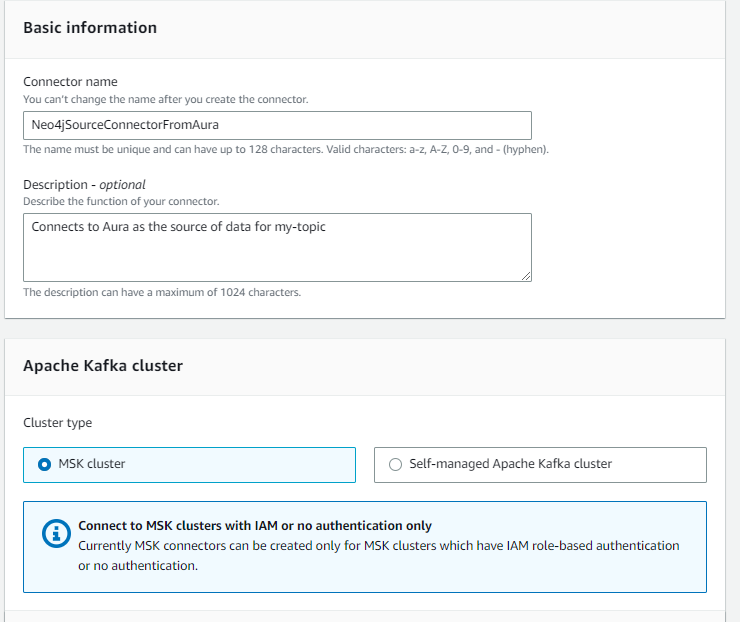Screen dimensions: 740x622
Task: Click the alert body text about IAM role-based authentication
Action: 378,555
